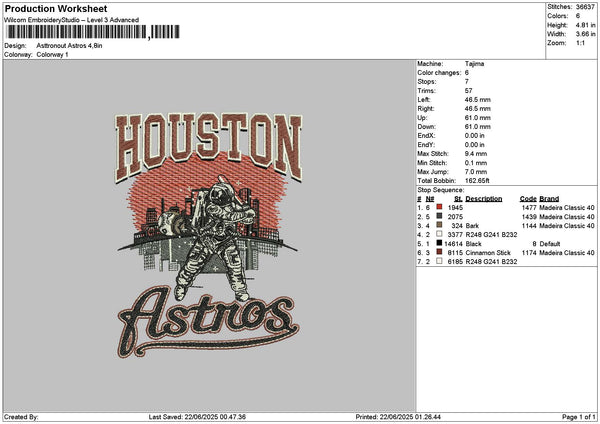Click the N# column header
The image size is (600, 424).
coord(430,199)
